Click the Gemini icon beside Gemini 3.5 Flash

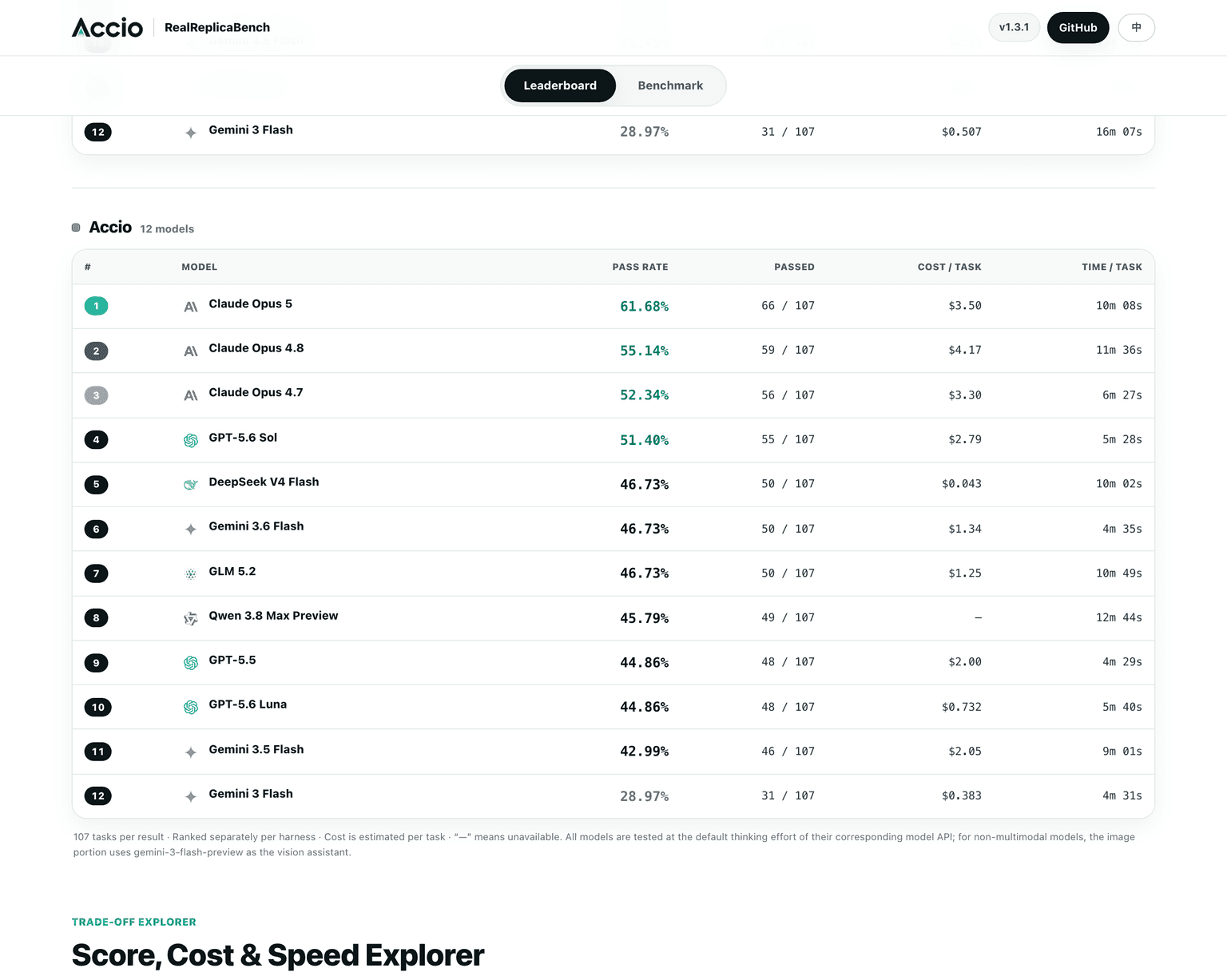tap(191, 752)
